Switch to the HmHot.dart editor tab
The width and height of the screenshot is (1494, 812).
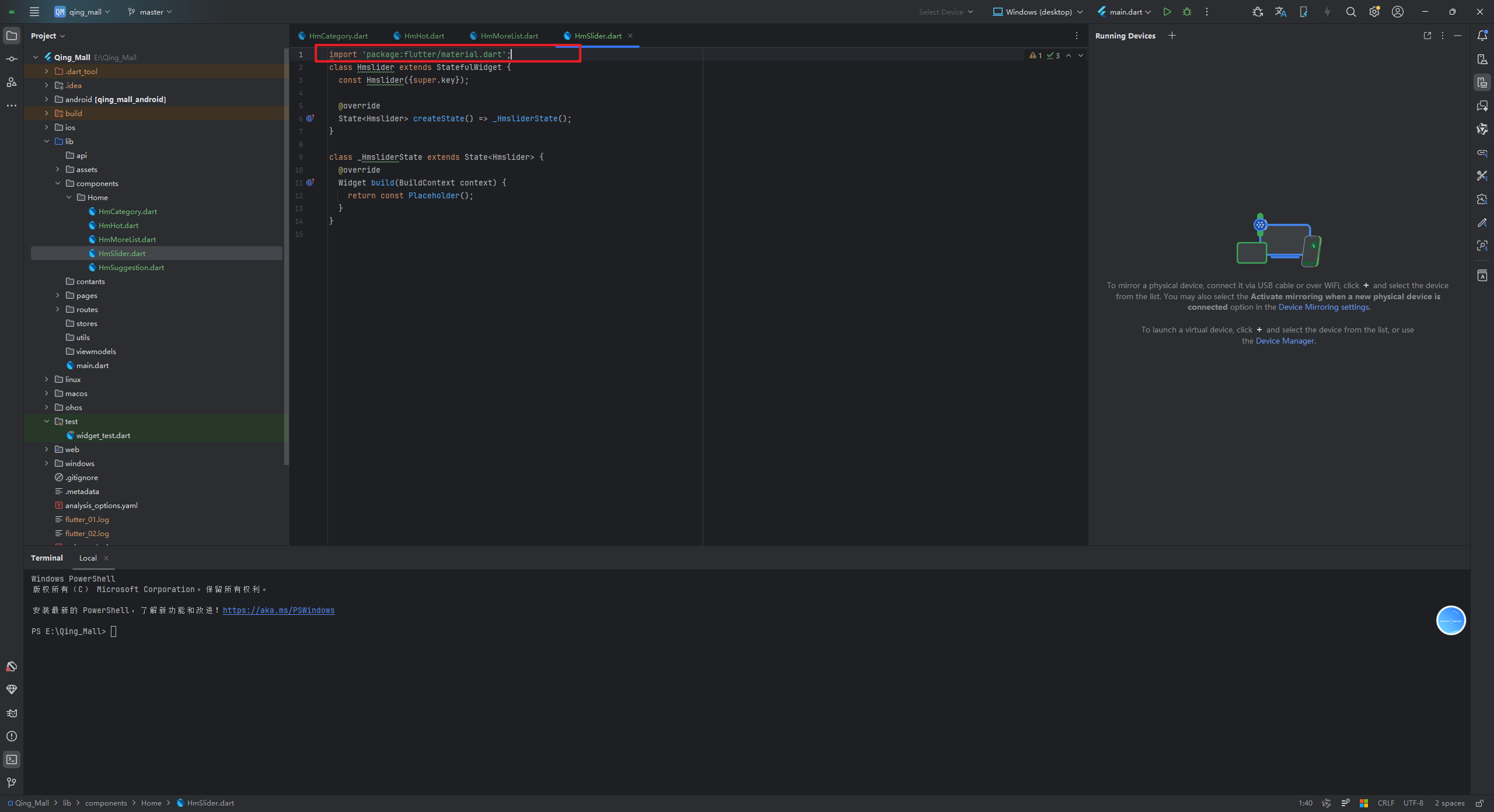coord(424,36)
